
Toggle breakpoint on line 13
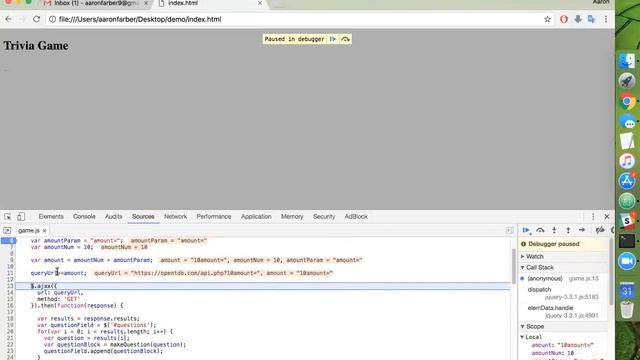(x=10, y=286)
